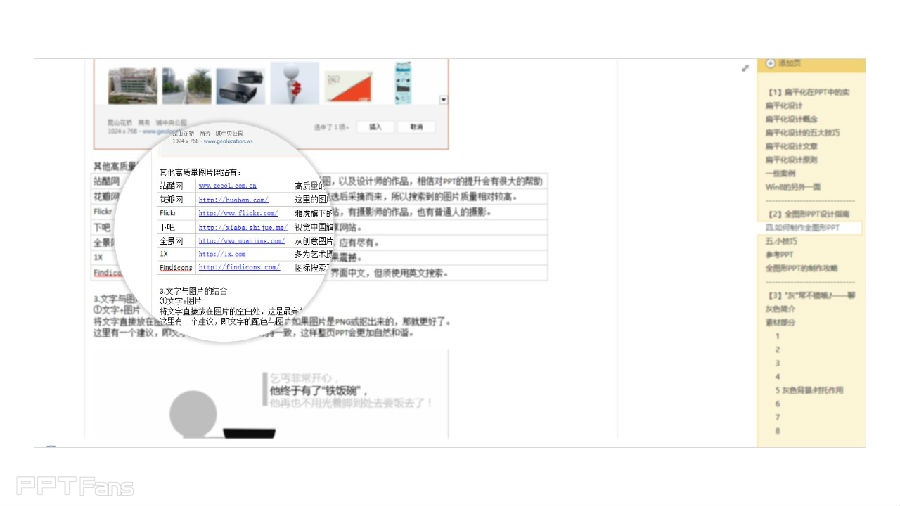Open the xiaba.zhijue.me link
This screenshot has width=900, height=506.
(x=243, y=227)
